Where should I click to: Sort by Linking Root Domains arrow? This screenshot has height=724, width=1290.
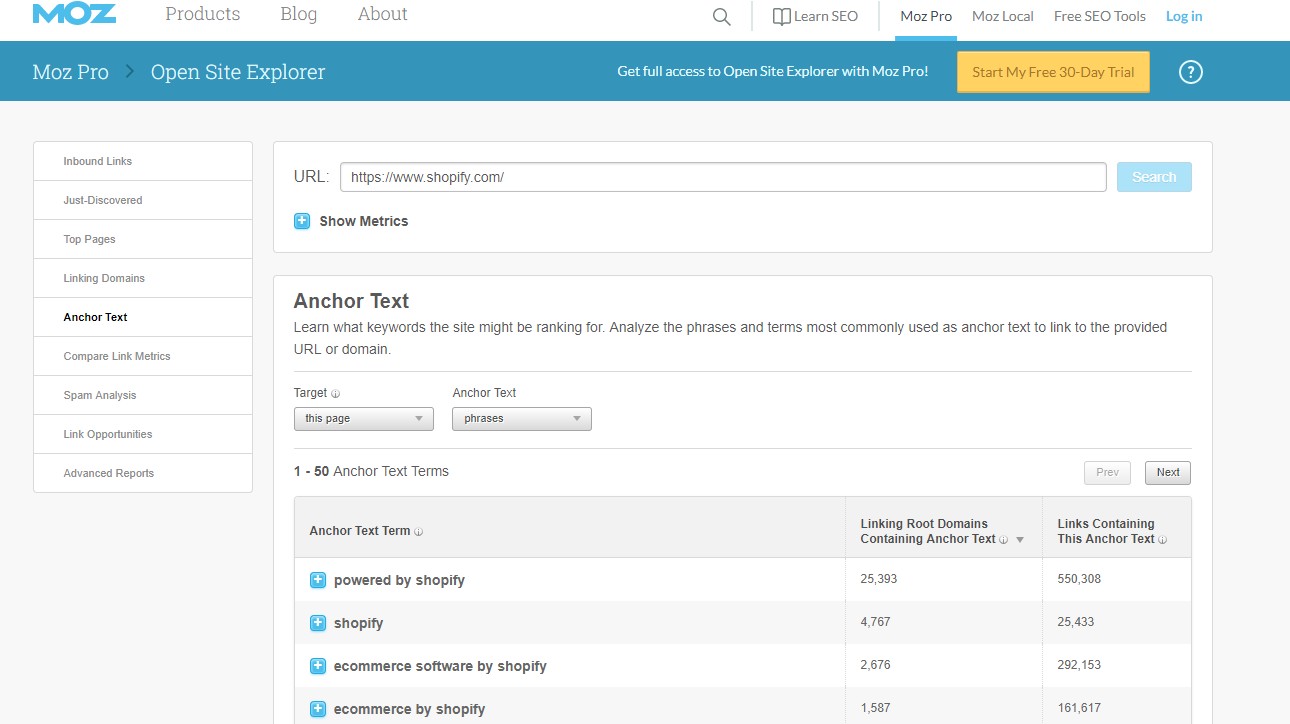pos(1020,540)
